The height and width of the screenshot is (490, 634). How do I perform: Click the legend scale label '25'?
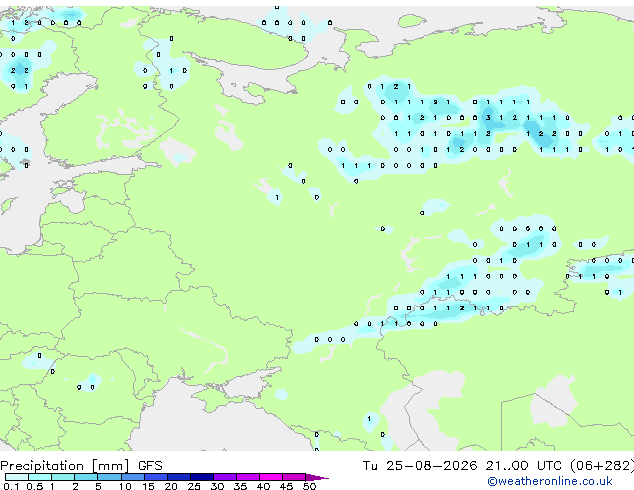pos(194,486)
